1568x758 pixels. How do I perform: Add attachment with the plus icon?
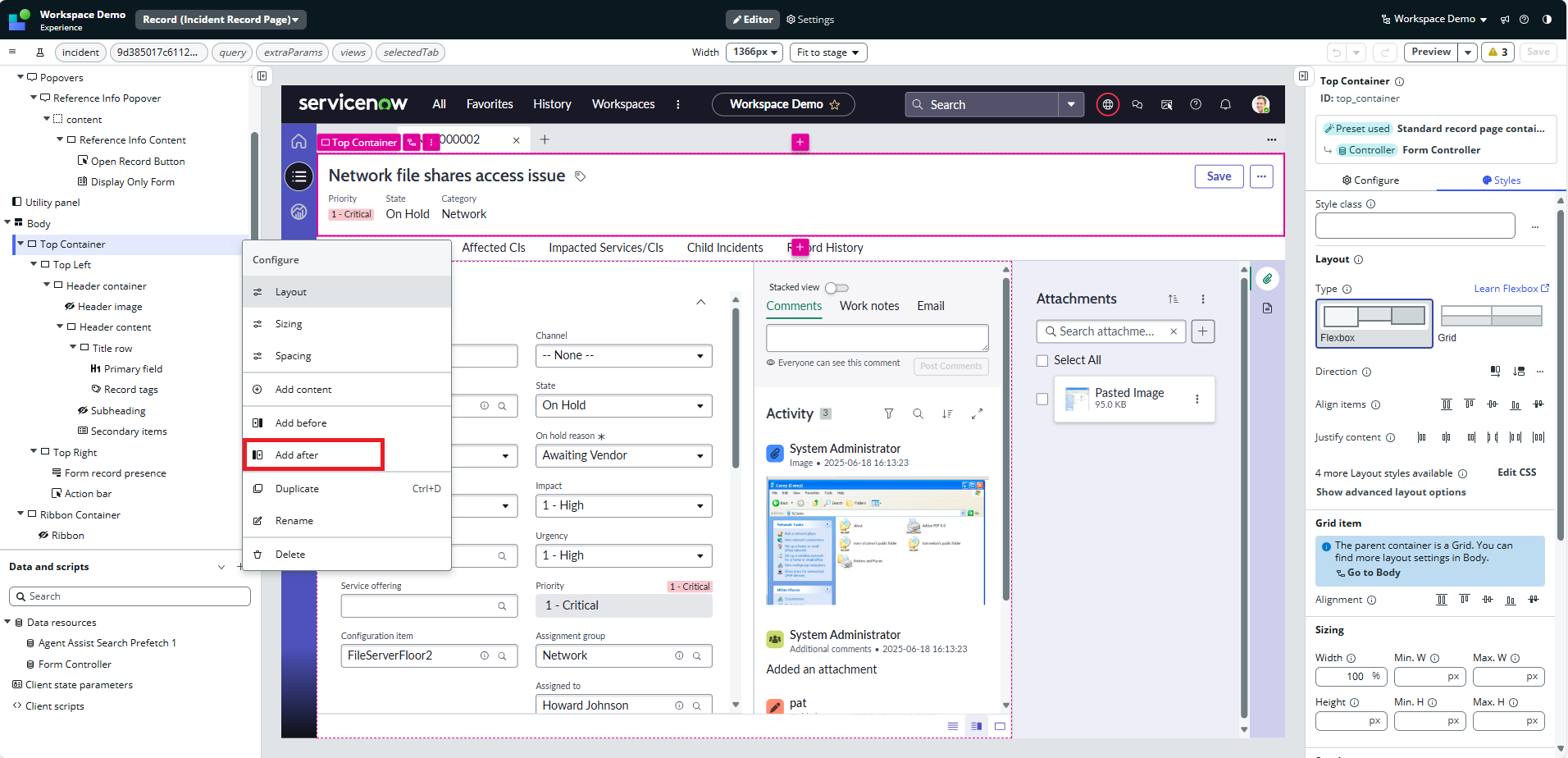point(1202,331)
